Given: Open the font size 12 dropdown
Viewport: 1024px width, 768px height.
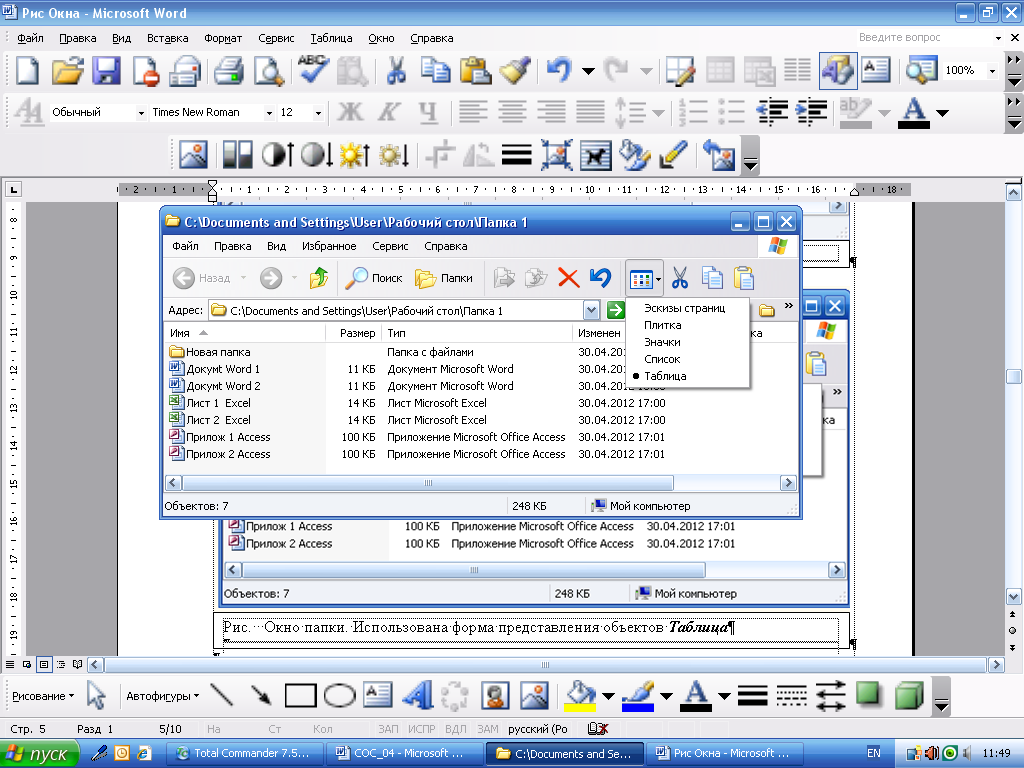Looking at the screenshot, I should coord(318,113).
